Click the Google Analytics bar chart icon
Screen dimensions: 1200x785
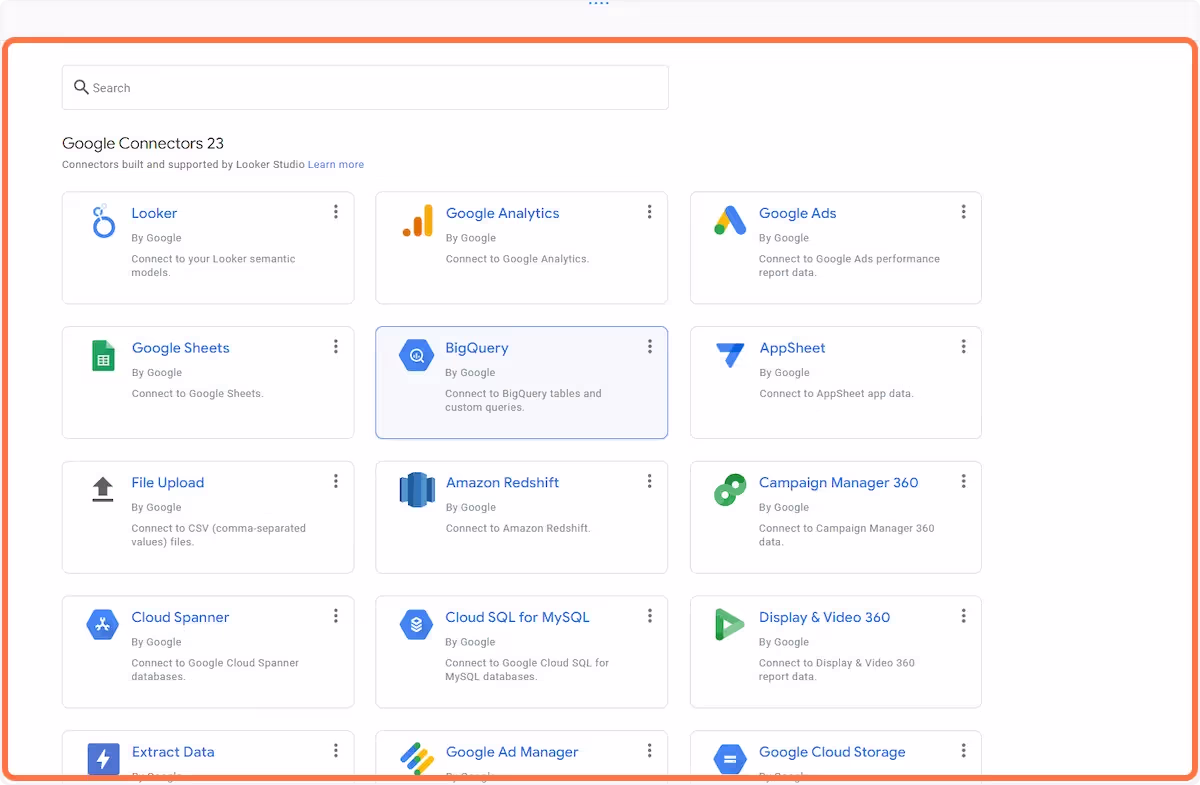(x=417, y=221)
